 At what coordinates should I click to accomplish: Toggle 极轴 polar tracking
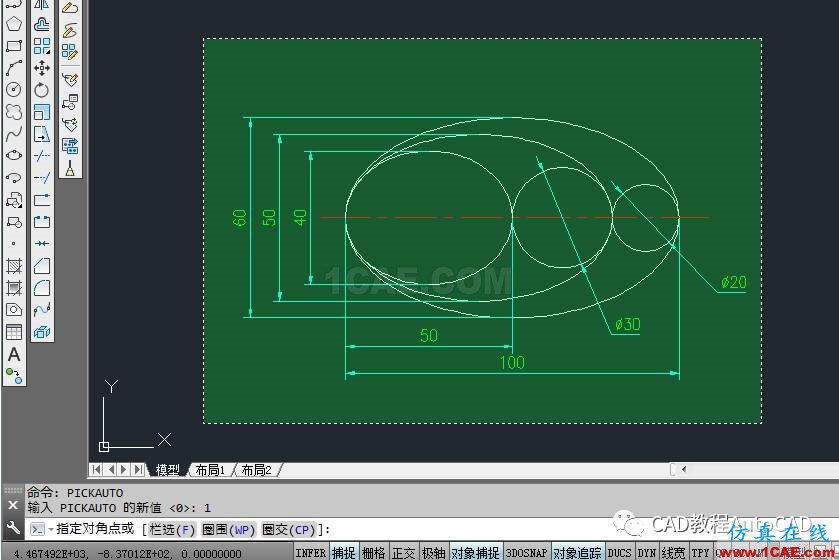click(x=433, y=553)
